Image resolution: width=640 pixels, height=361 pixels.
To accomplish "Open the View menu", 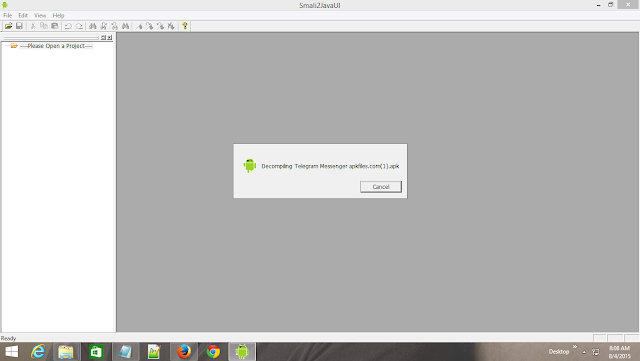I will (40, 16).
